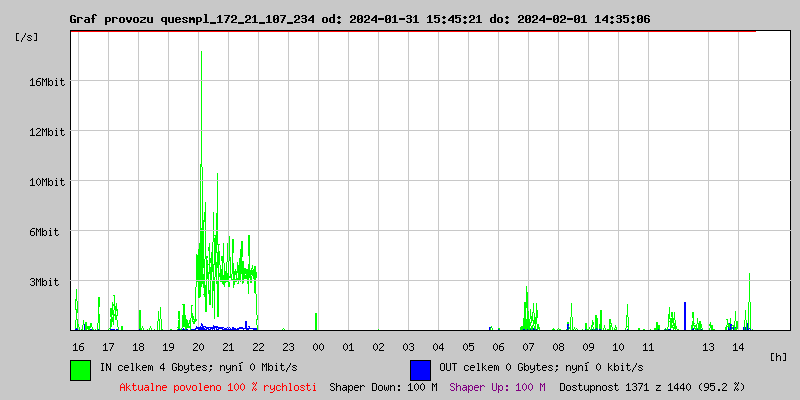Click the green IN legend swatch
Image resolution: width=800 pixels, height=400 pixels.
[x=80, y=369]
